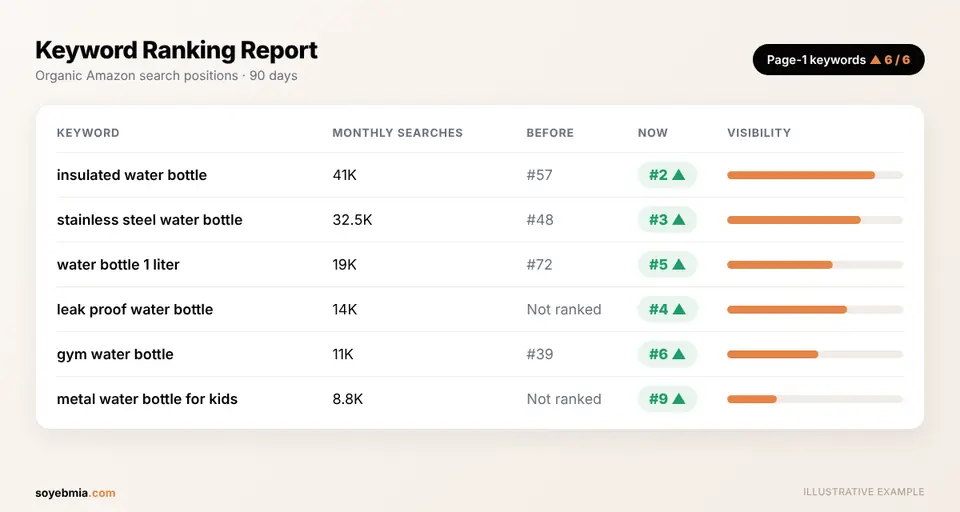Click the MONTHLY SEARCHES column header

(397, 133)
